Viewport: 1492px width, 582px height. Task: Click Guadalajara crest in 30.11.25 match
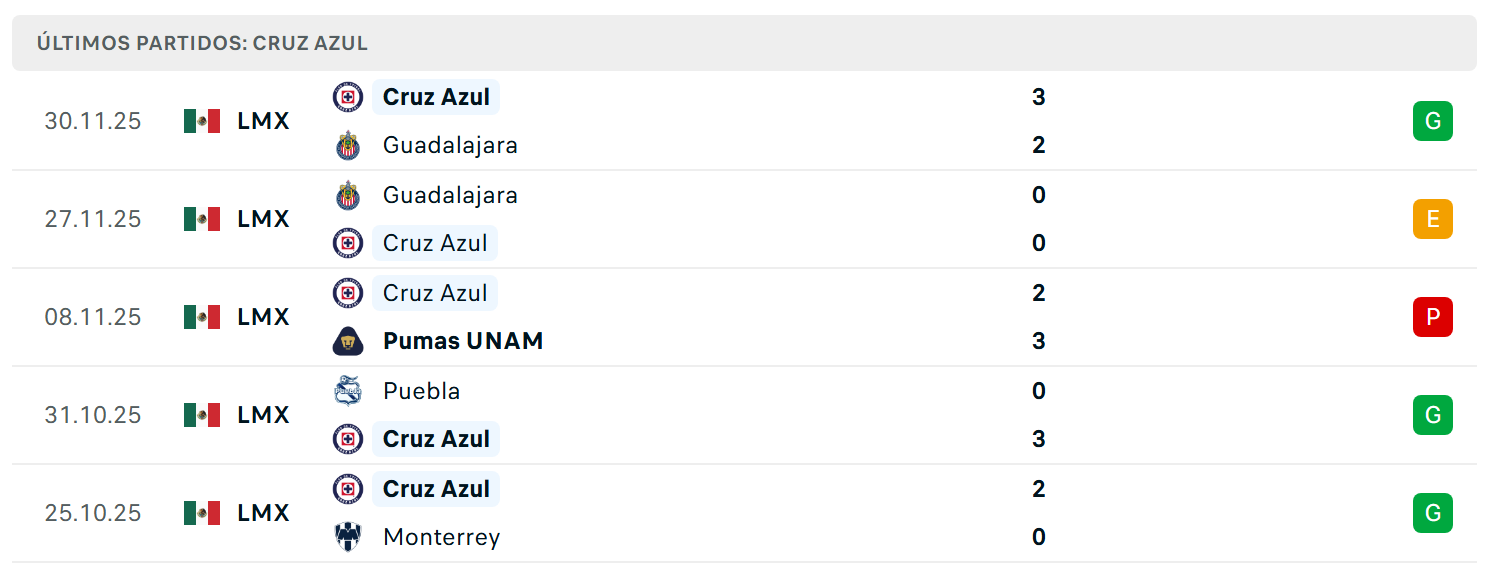[348, 145]
